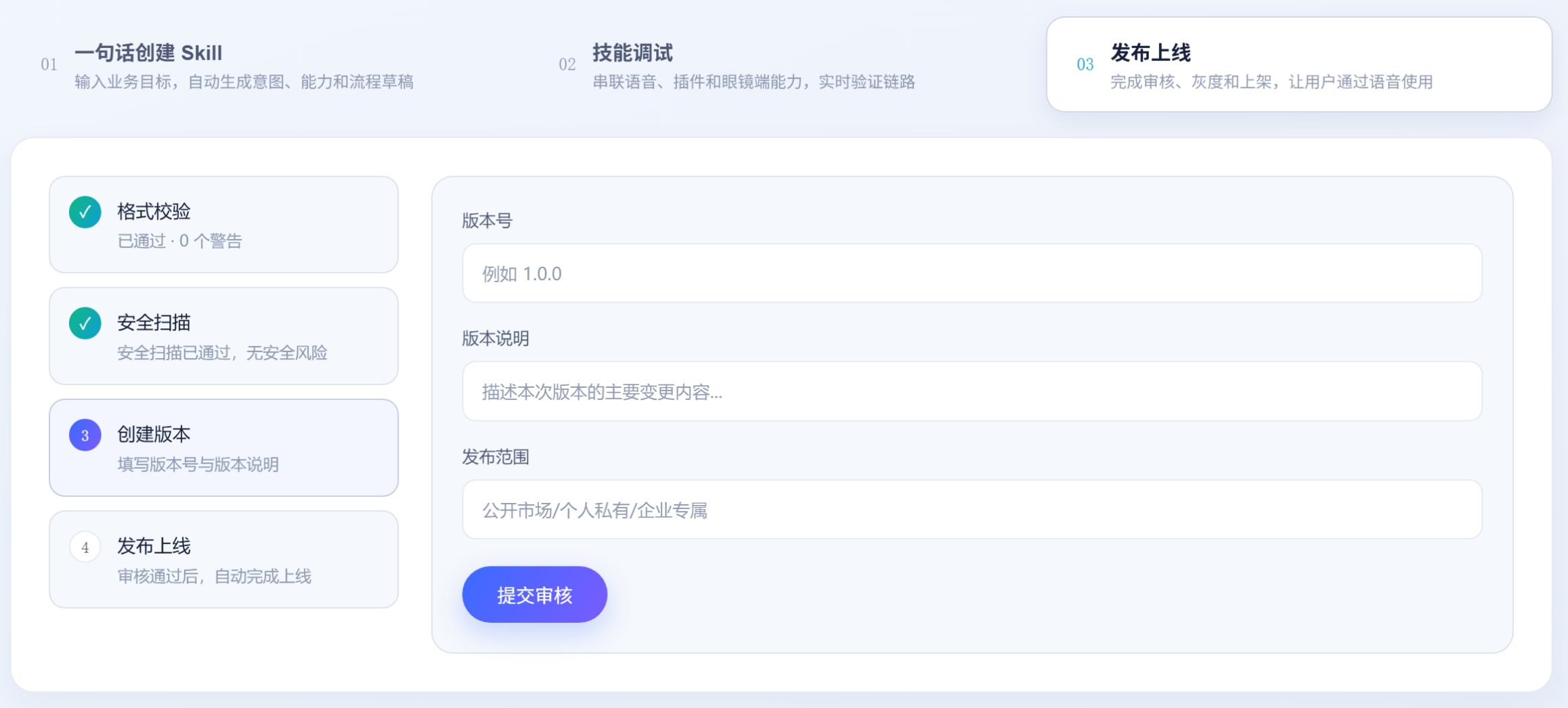The image size is (1568, 708).
Task: Select the 发布上线 top step card
Action: (x=1299, y=64)
